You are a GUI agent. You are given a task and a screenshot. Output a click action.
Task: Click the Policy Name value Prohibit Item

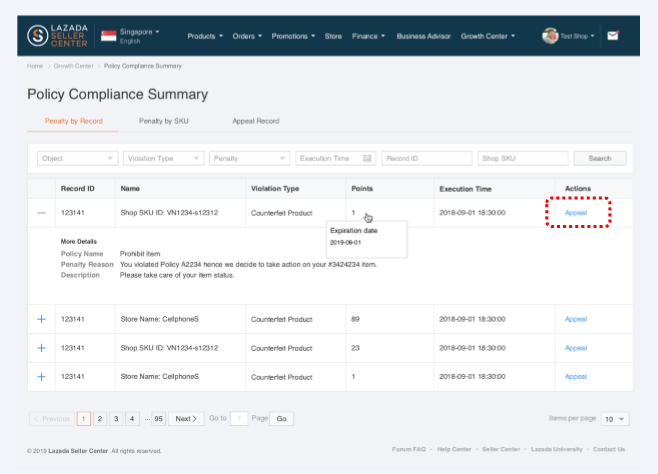[x=140, y=254]
